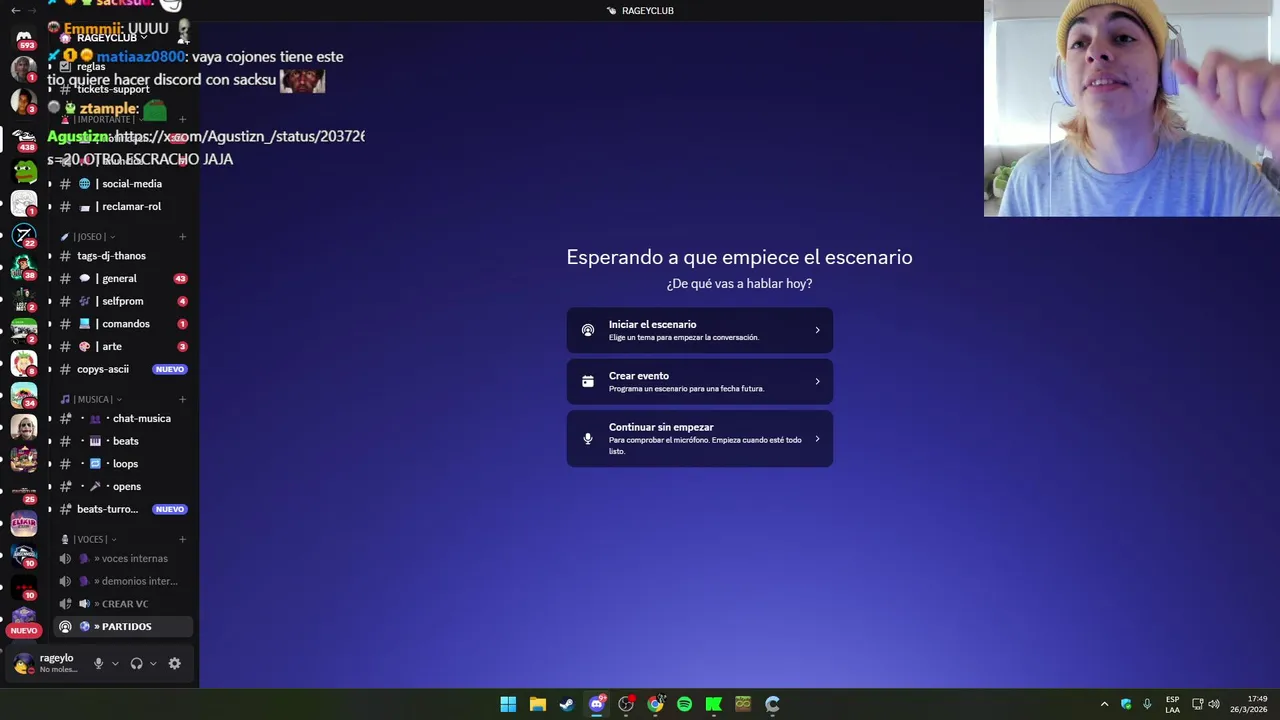Open the social-media channel
The height and width of the screenshot is (720, 1280).
click(x=123, y=184)
